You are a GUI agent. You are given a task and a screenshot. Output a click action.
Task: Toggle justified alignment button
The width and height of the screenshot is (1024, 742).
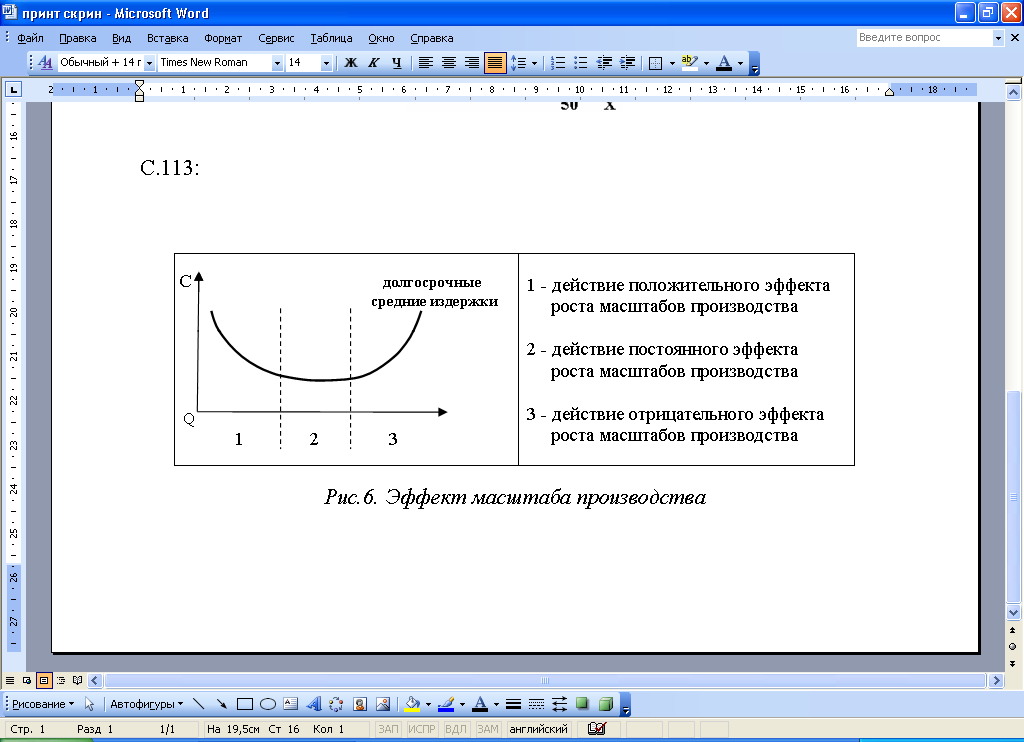tap(495, 63)
